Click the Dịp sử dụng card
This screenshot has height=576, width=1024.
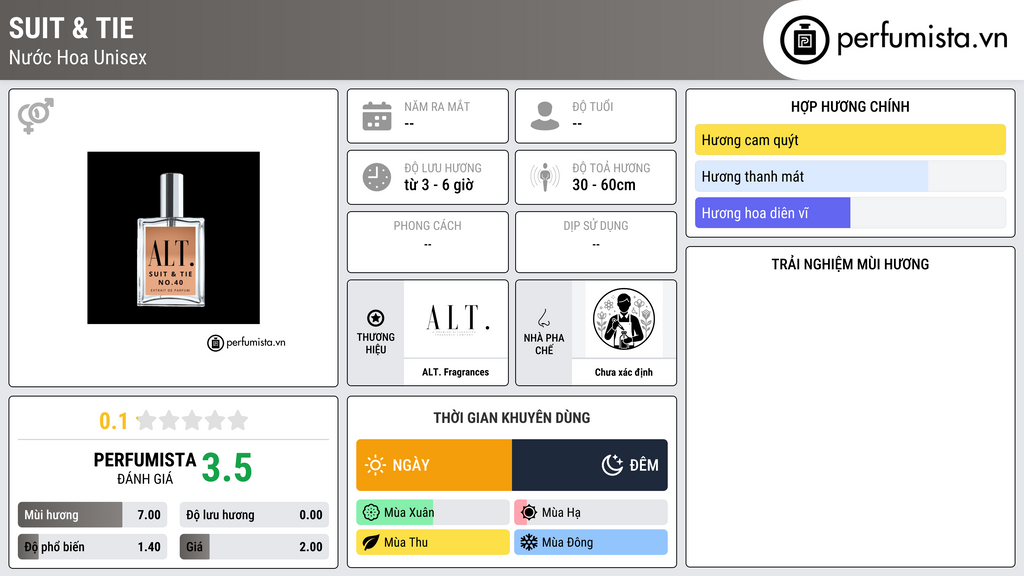596,242
